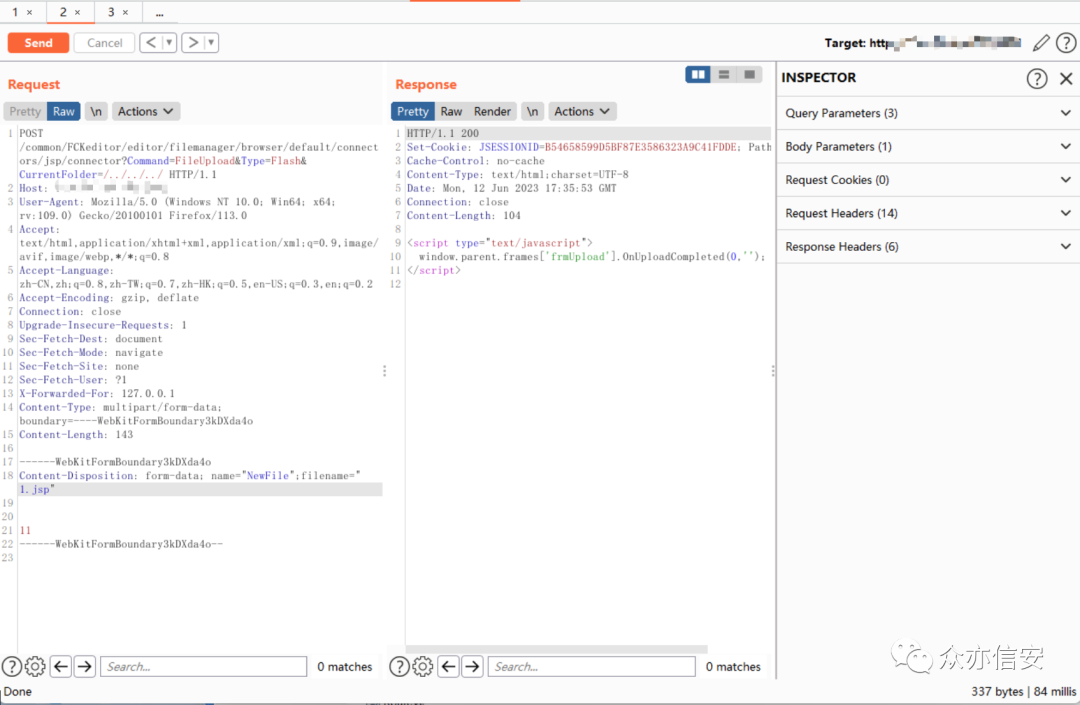Click Content-Length: 143 request header
Viewport: 1080px width, 705px height.
(x=76, y=434)
